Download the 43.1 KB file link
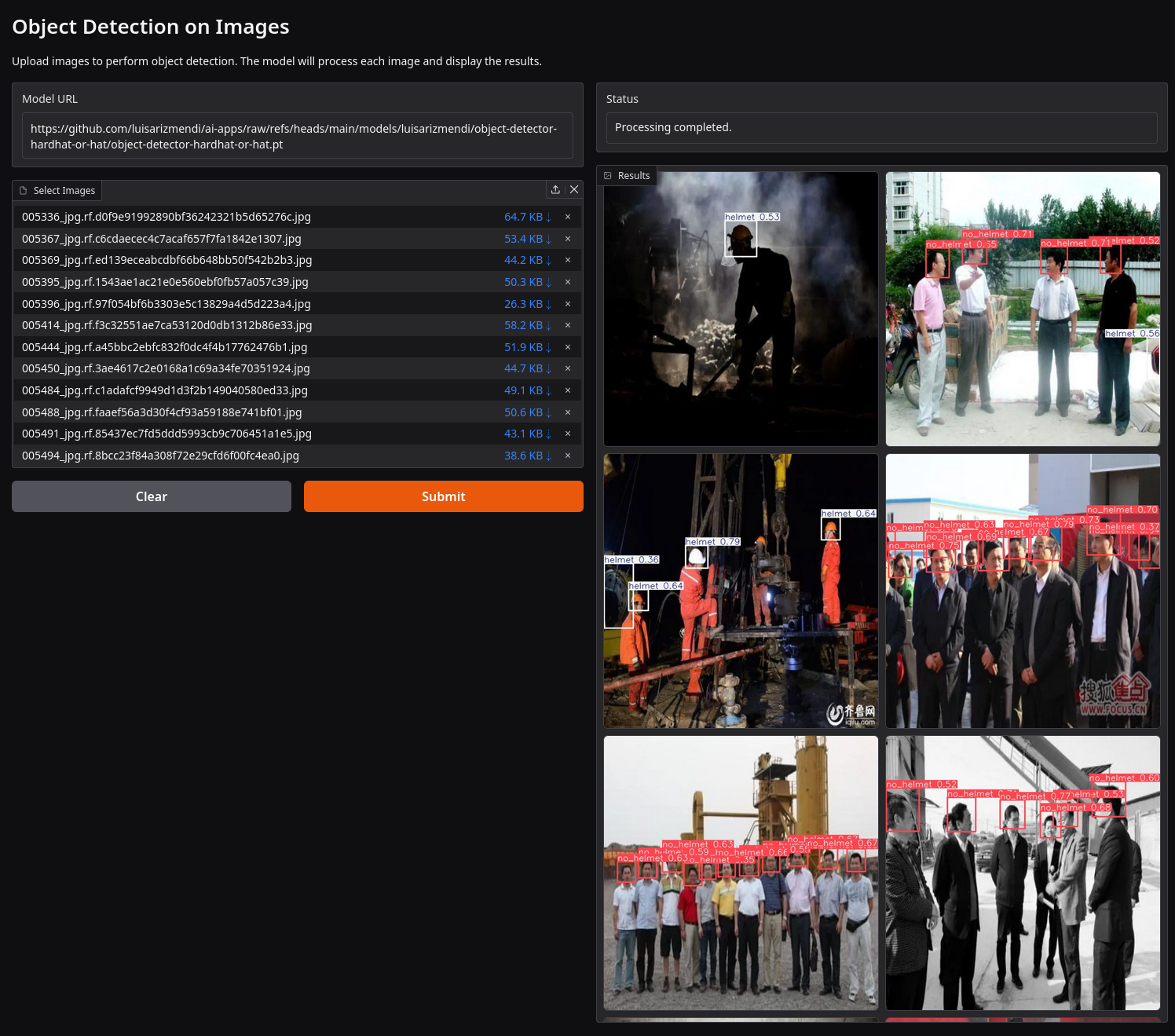 click(528, 434)
